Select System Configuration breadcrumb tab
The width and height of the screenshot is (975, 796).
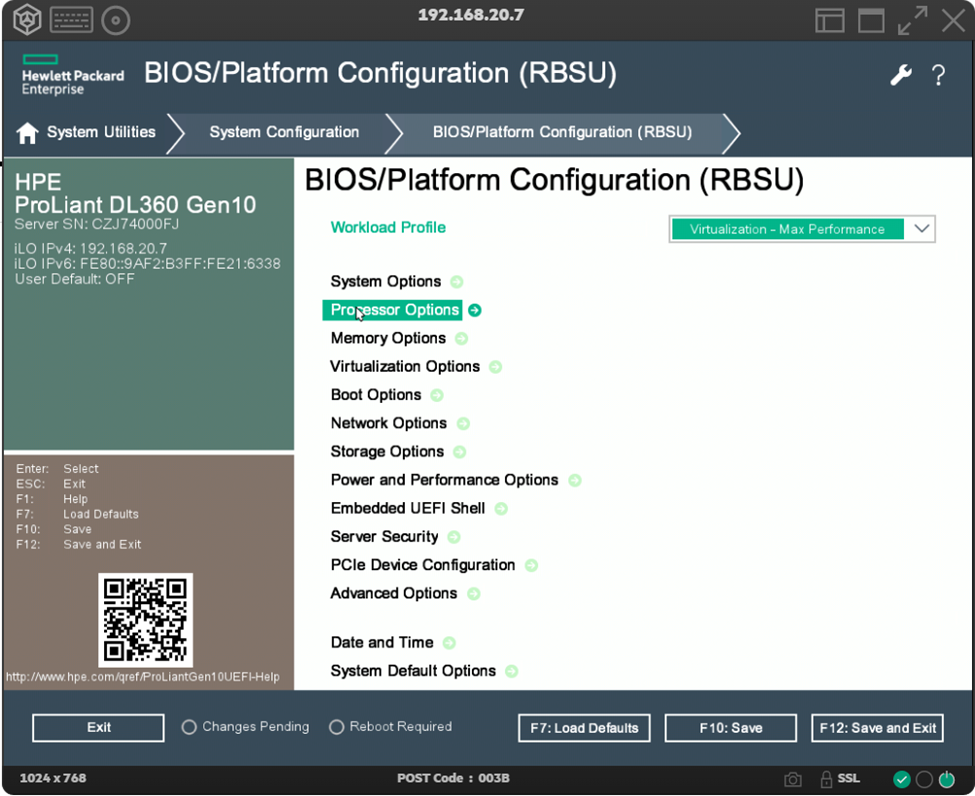point(284,133)
